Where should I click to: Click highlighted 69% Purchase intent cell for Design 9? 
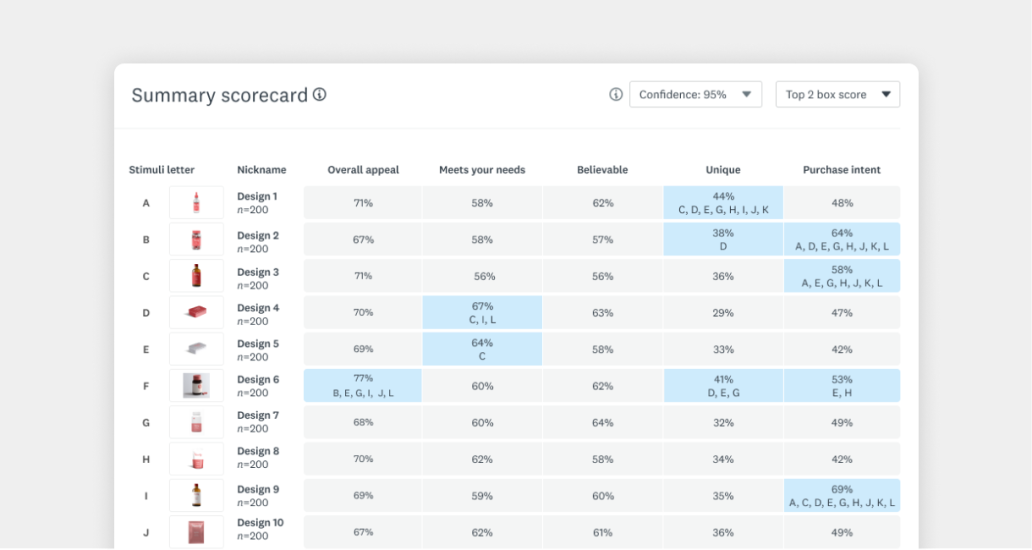point(841,495)
